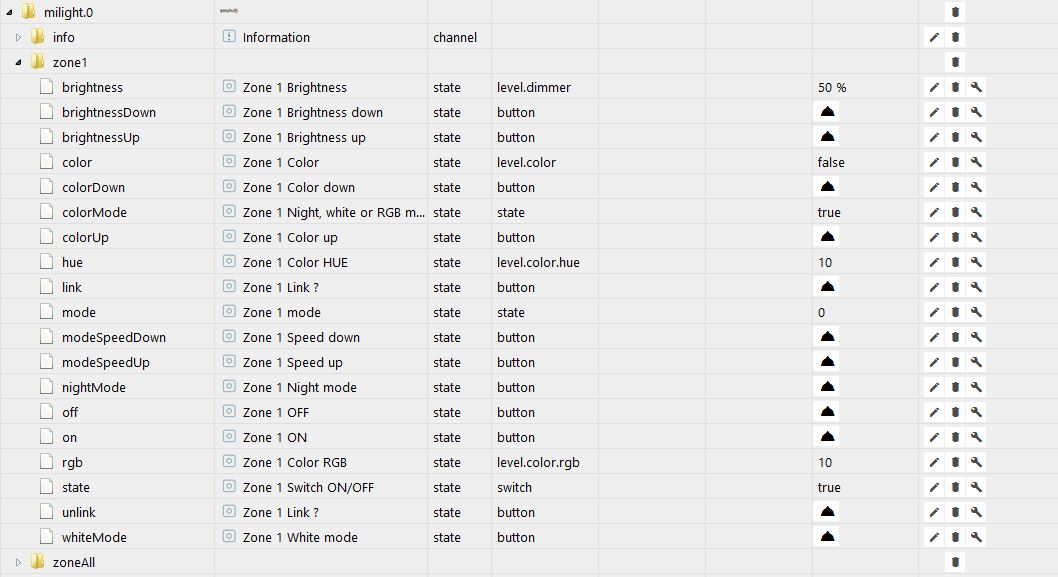Trigger the nightMode button

click(x=827, y=387)
